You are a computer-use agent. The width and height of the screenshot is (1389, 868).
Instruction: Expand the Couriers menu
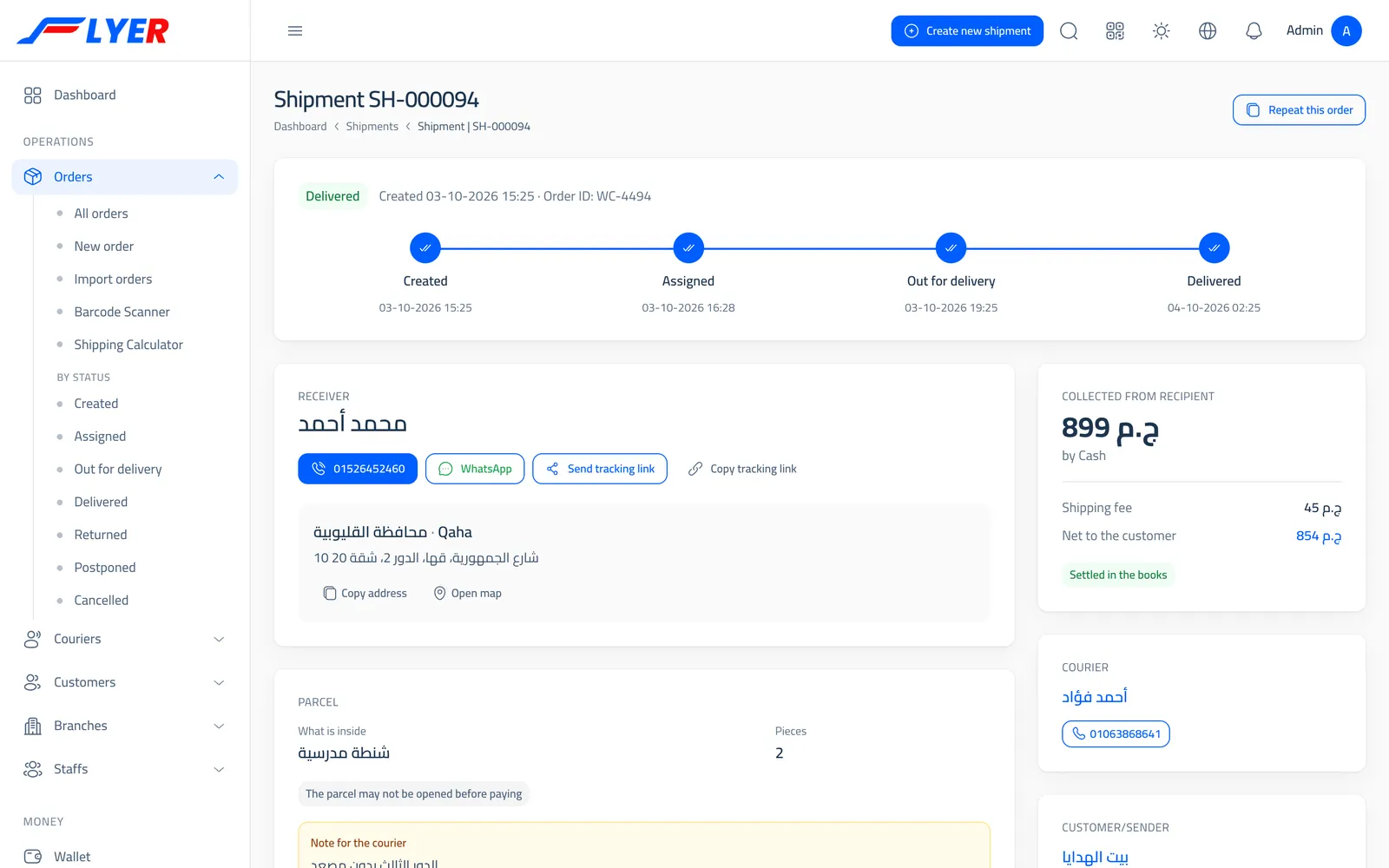click(x=125, y=640)
